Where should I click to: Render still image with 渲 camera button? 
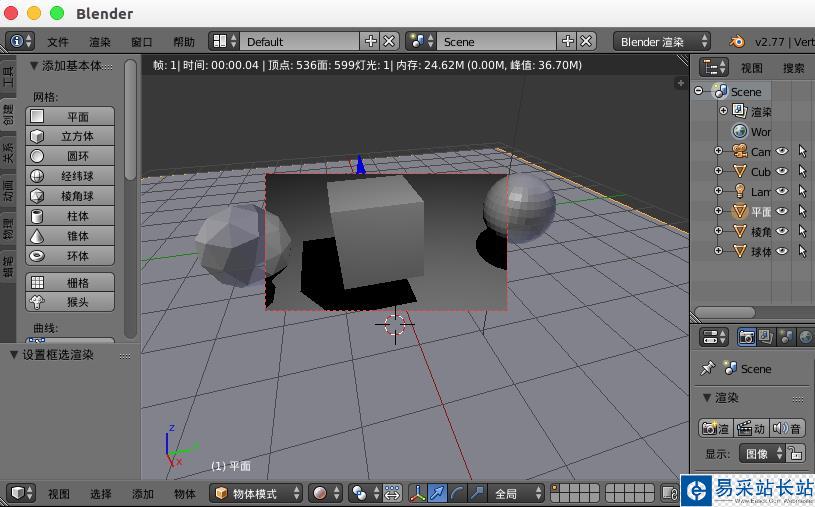(x=715, y=428)
